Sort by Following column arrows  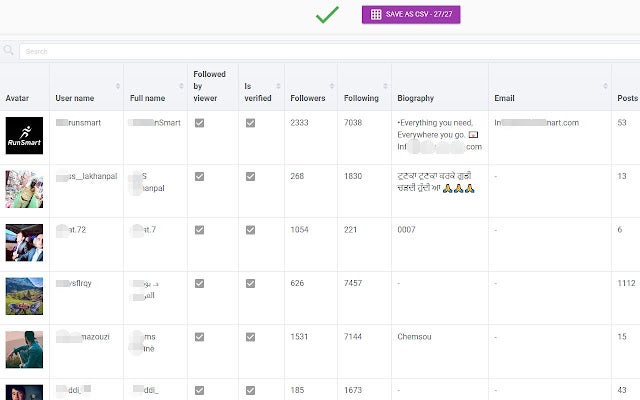coord(385,87)
